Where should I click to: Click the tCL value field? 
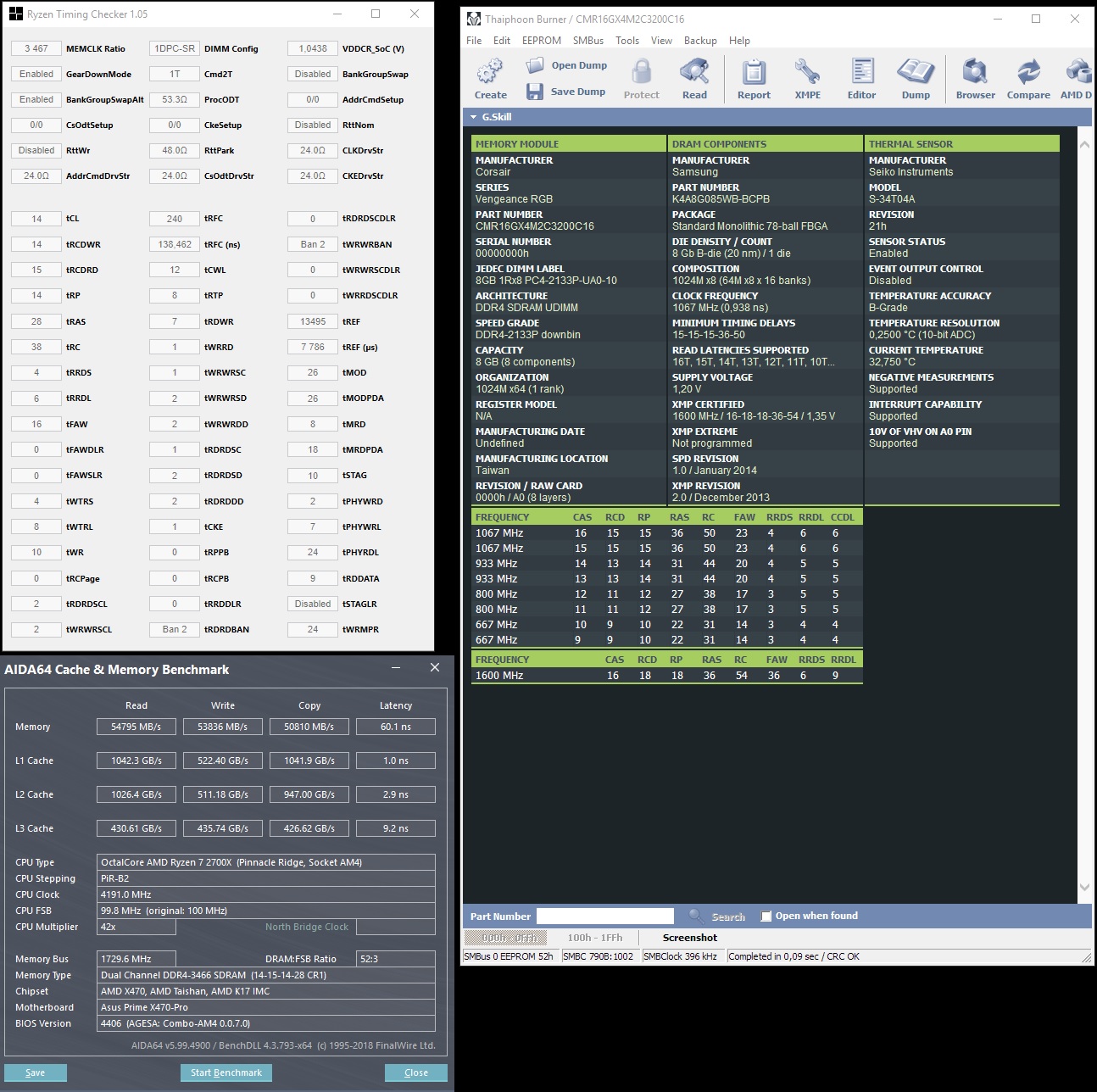click(36, 219)
